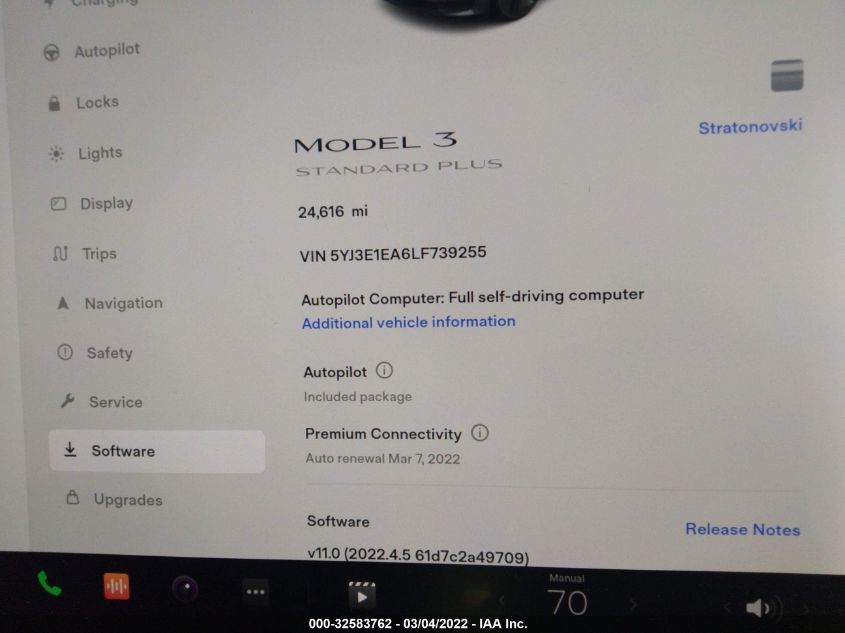Open the orange audio waveform app
This screenshot has height=633, width=845.
(116, 586)
